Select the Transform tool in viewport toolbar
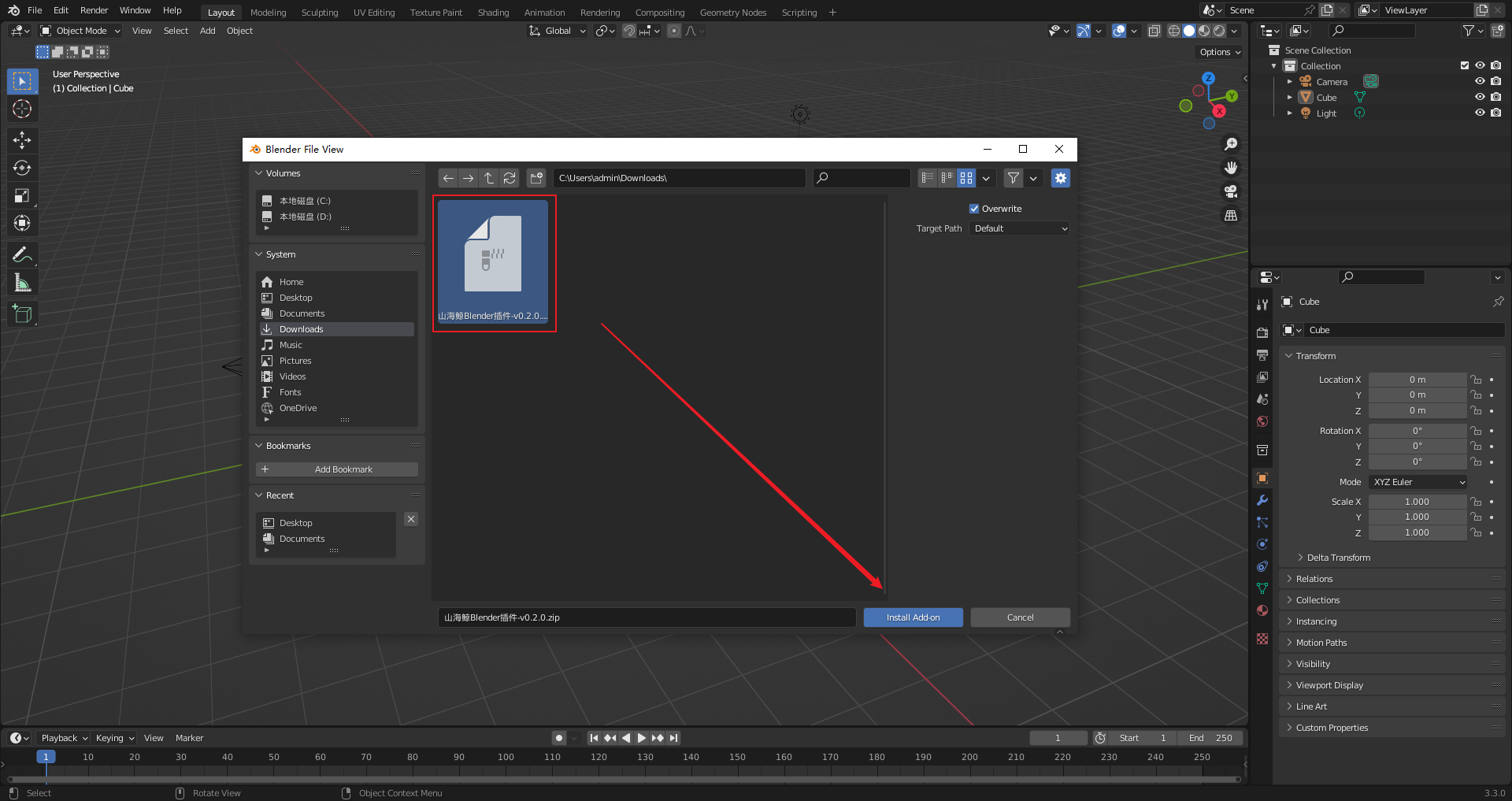The image size is (1512, 801). tap(22, 223)
